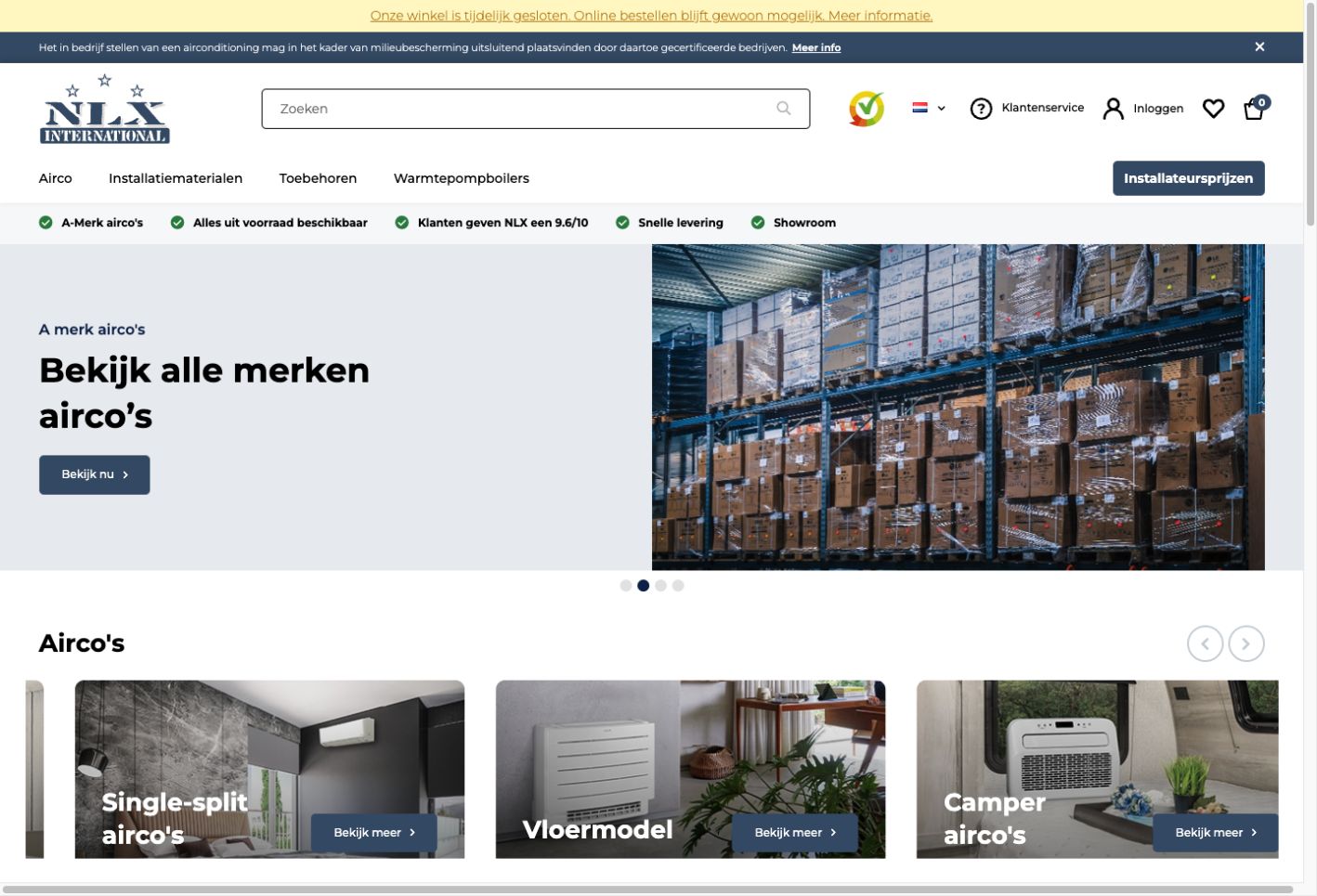Click the magnifier search icon
This screenshot has height=896, width=1317.
pyautogui.click(x=784, y=109)
